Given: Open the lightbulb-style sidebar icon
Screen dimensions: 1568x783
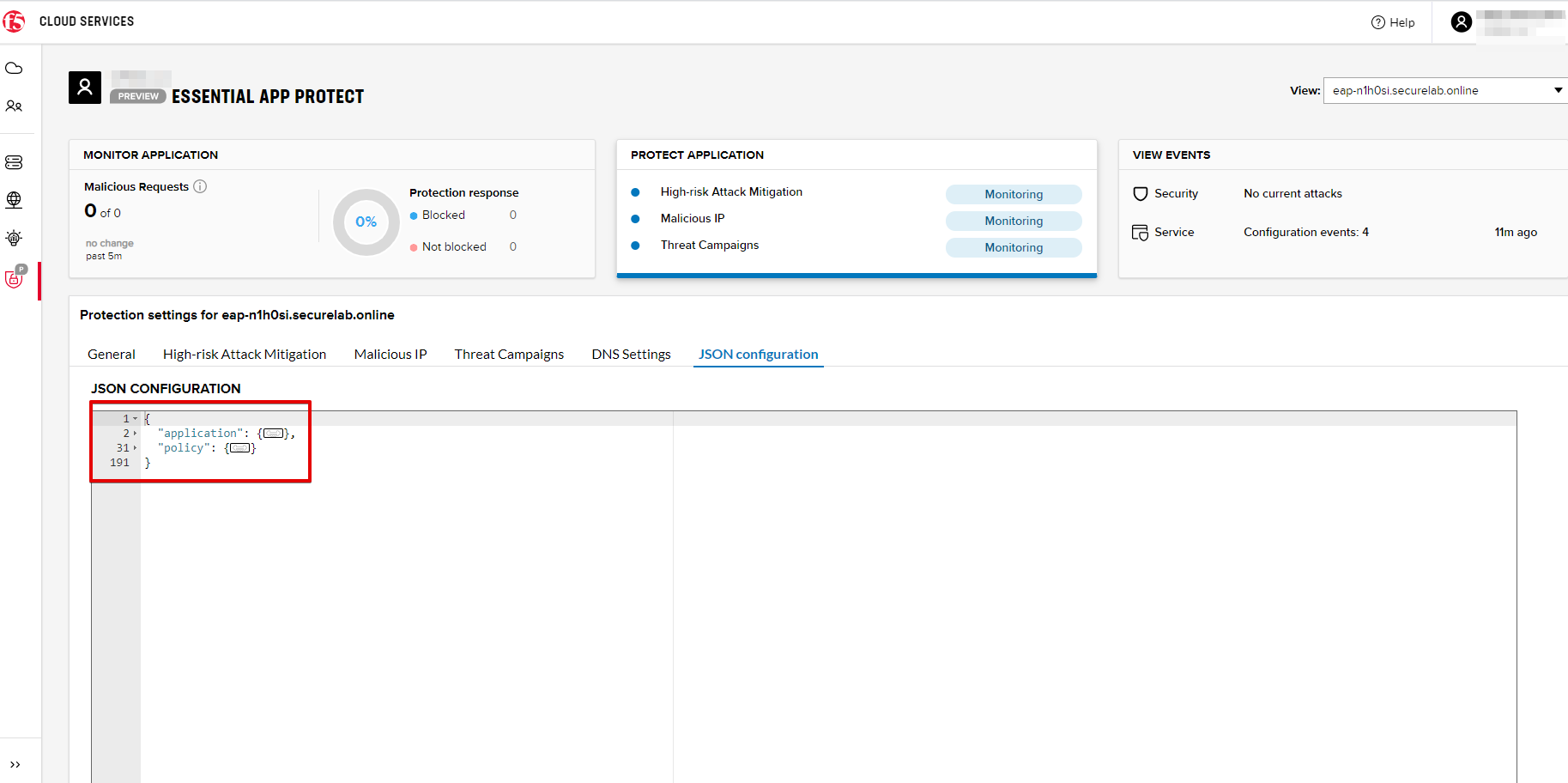Looking at the screenshot, I should click(14, 238).
